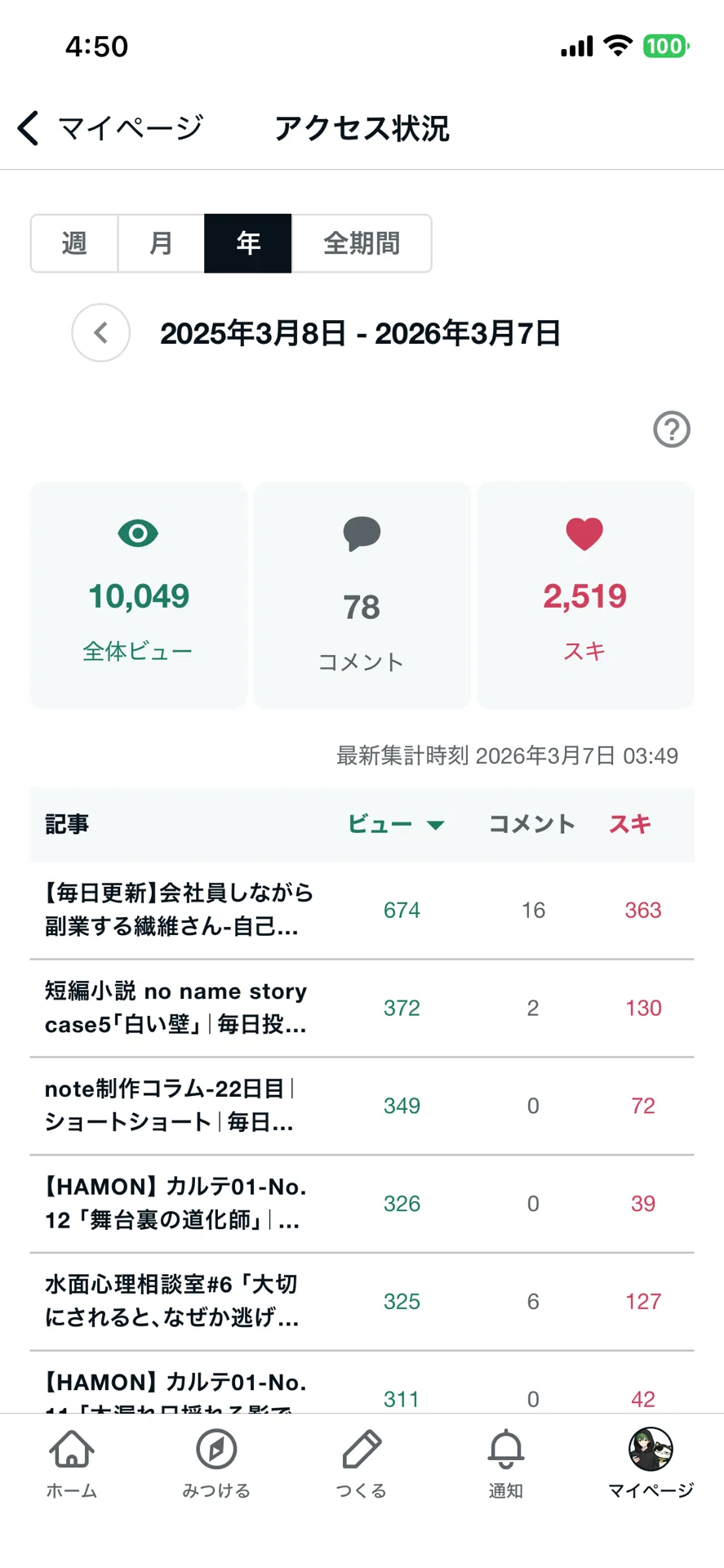Go to previous year with chevron button
The height and width of the screenshot is (1568, 724).
(x=101, y=333)
